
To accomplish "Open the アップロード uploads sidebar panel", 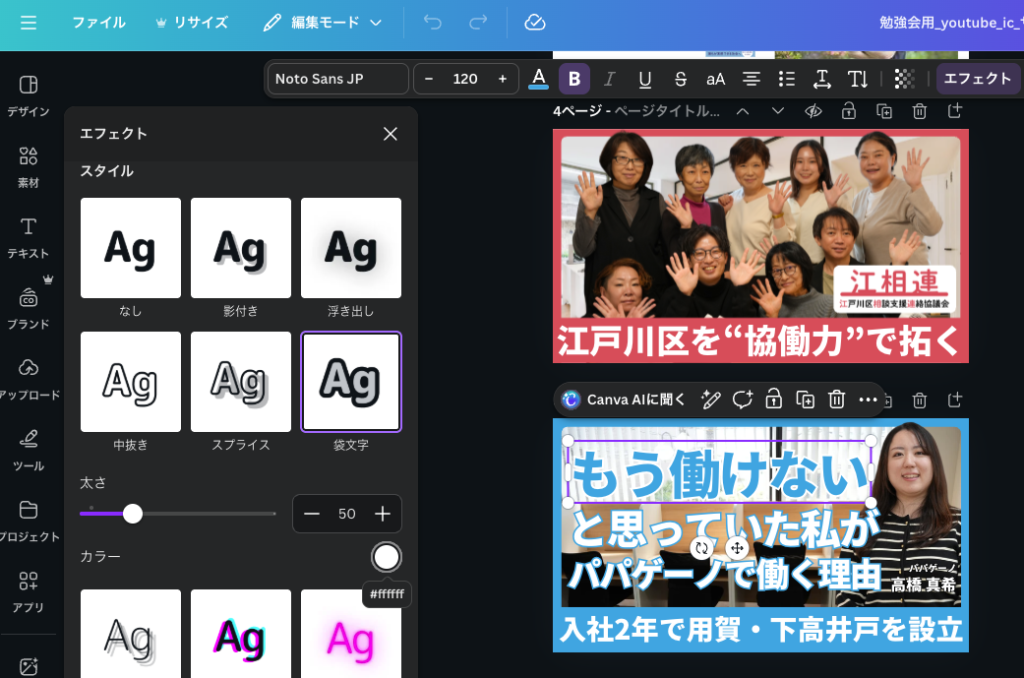I will tap(28, 378).
